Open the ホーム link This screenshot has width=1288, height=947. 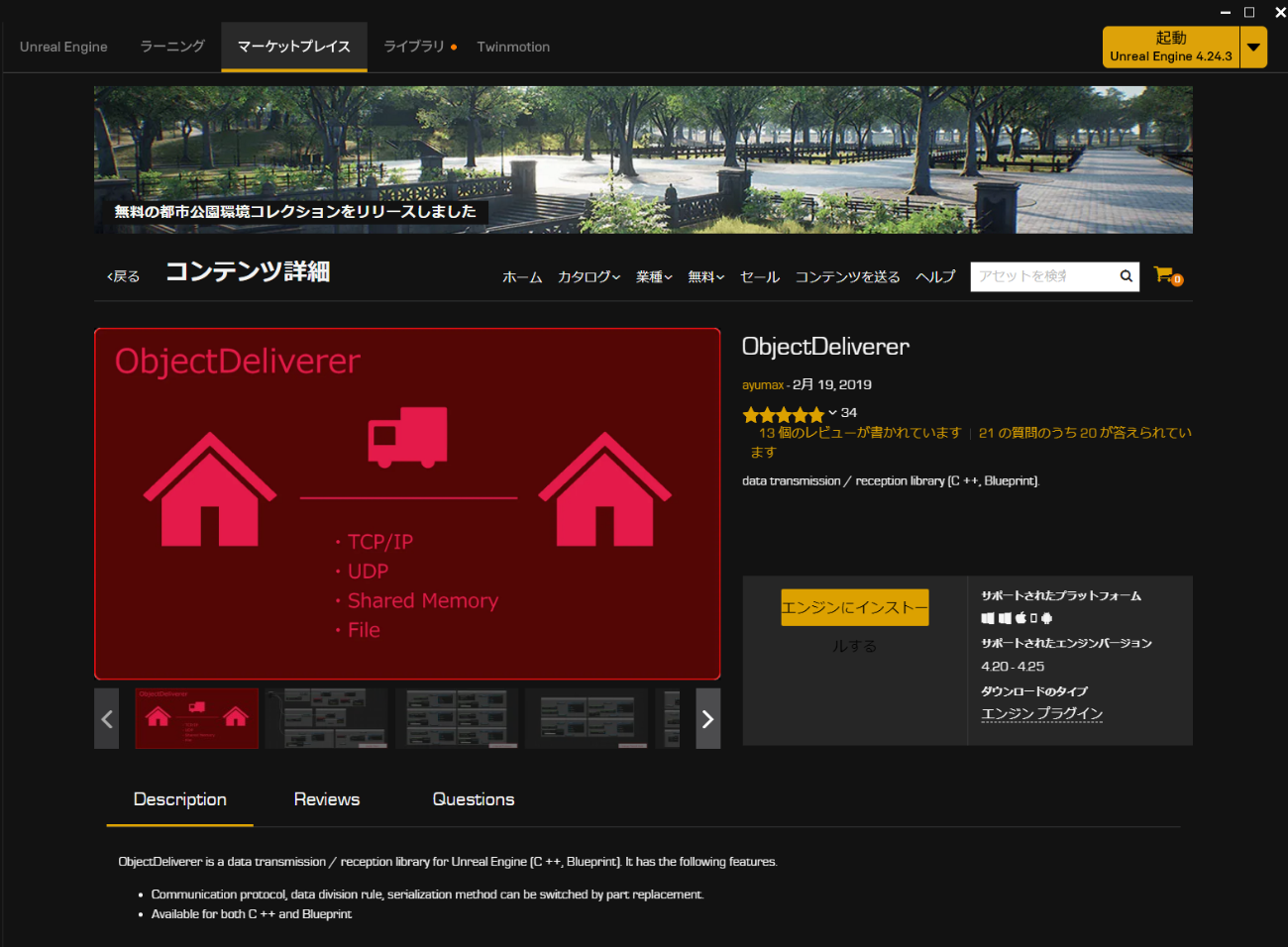(x=522, y=276)
